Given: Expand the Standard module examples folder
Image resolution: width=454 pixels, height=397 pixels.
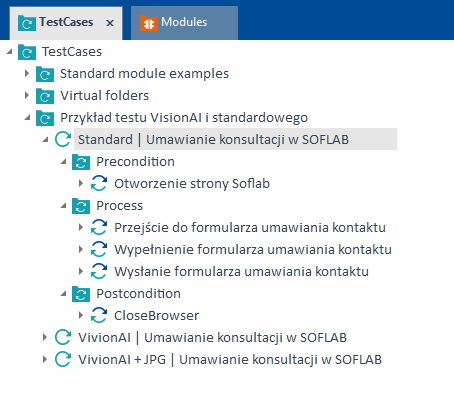Looking at the screenshot, I should pos(27,73).
